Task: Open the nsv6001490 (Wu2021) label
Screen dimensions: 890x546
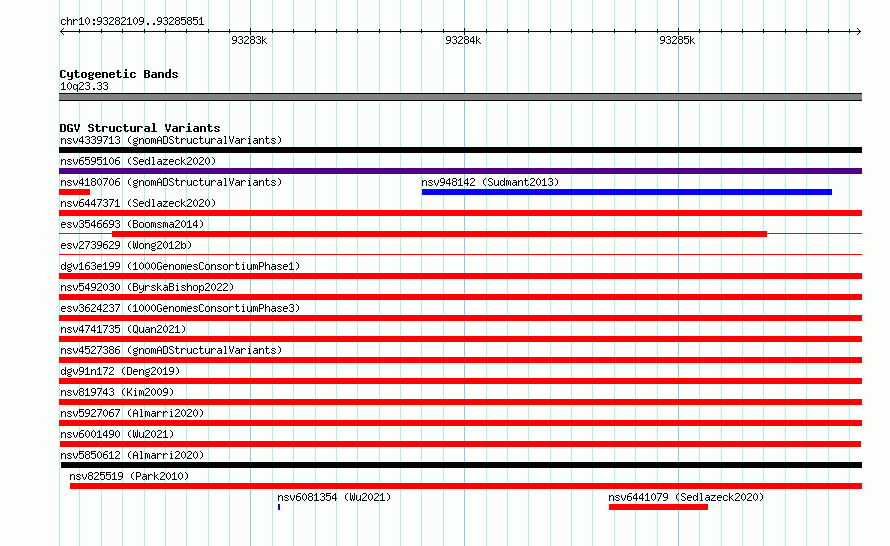Action: 117,434
